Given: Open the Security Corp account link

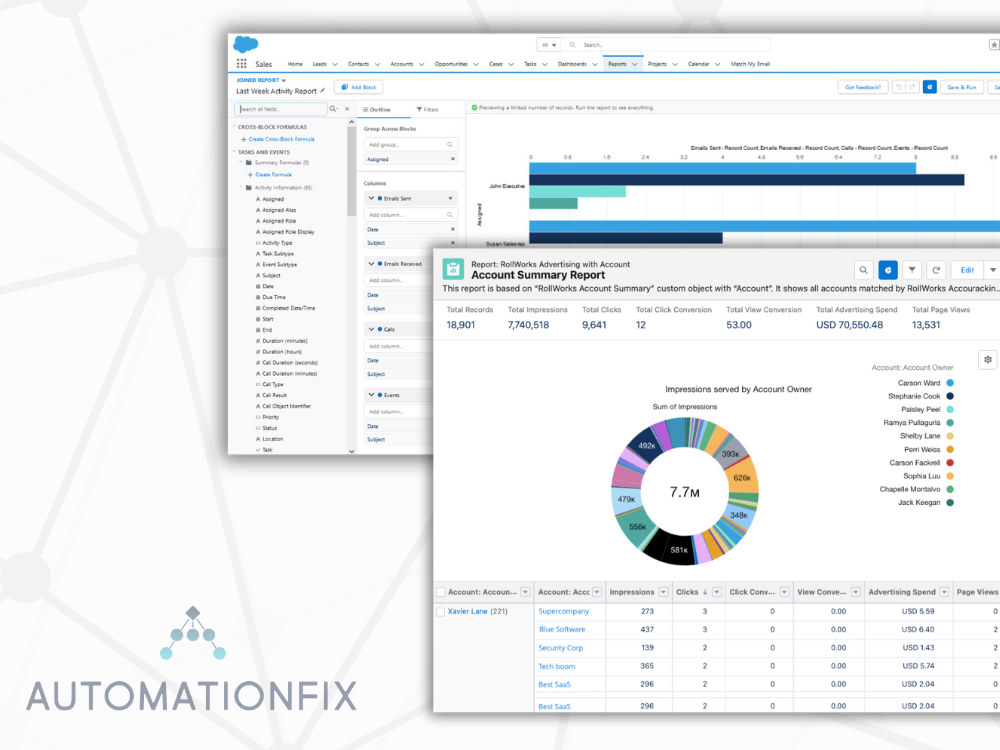Looking at the screenshot, I should [x=561, y=647].
